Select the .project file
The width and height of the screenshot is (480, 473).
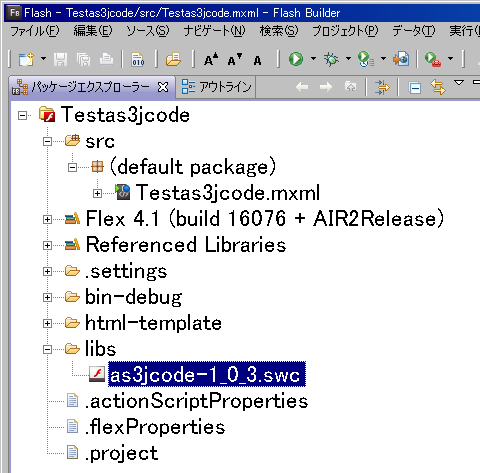click(121, 453)
